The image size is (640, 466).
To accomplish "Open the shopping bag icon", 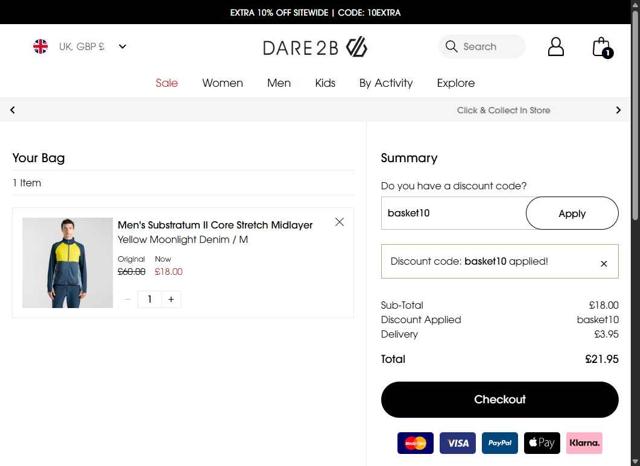I will pos(602,47).
